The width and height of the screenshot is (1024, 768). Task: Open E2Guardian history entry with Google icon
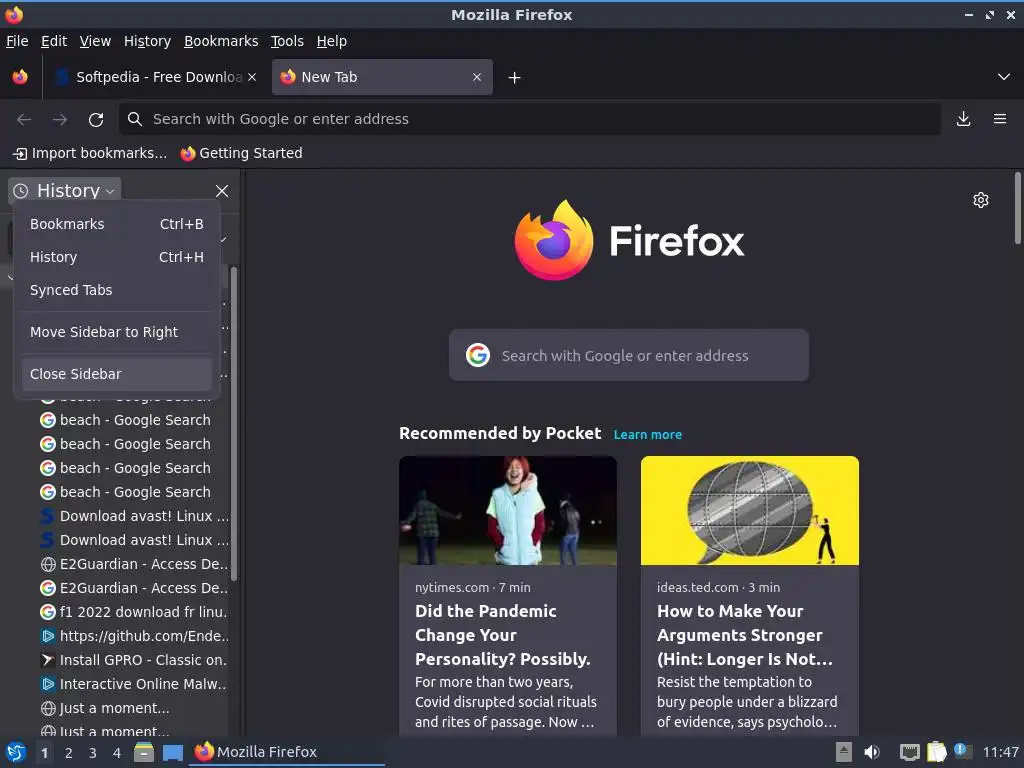click(134, 588)
